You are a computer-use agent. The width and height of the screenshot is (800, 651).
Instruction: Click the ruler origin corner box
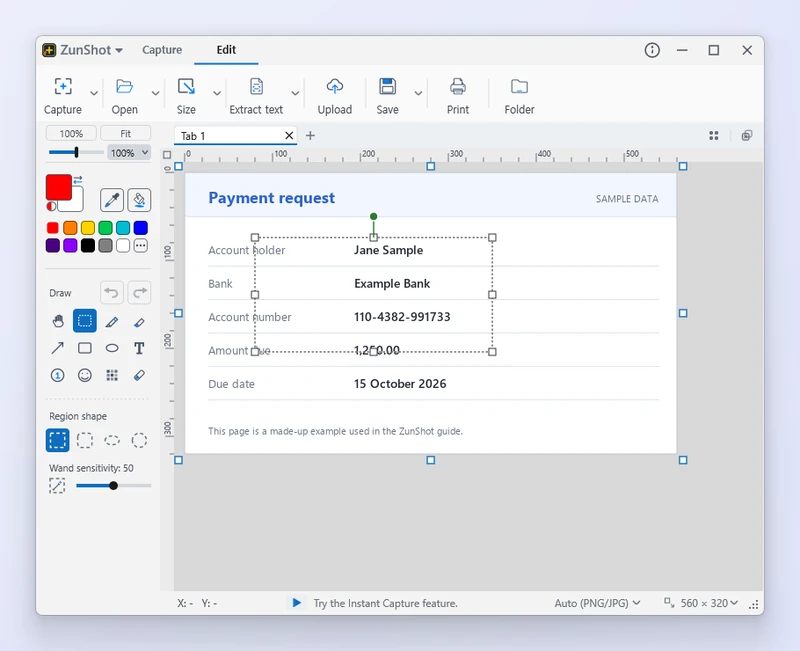[x=167, y=155]
